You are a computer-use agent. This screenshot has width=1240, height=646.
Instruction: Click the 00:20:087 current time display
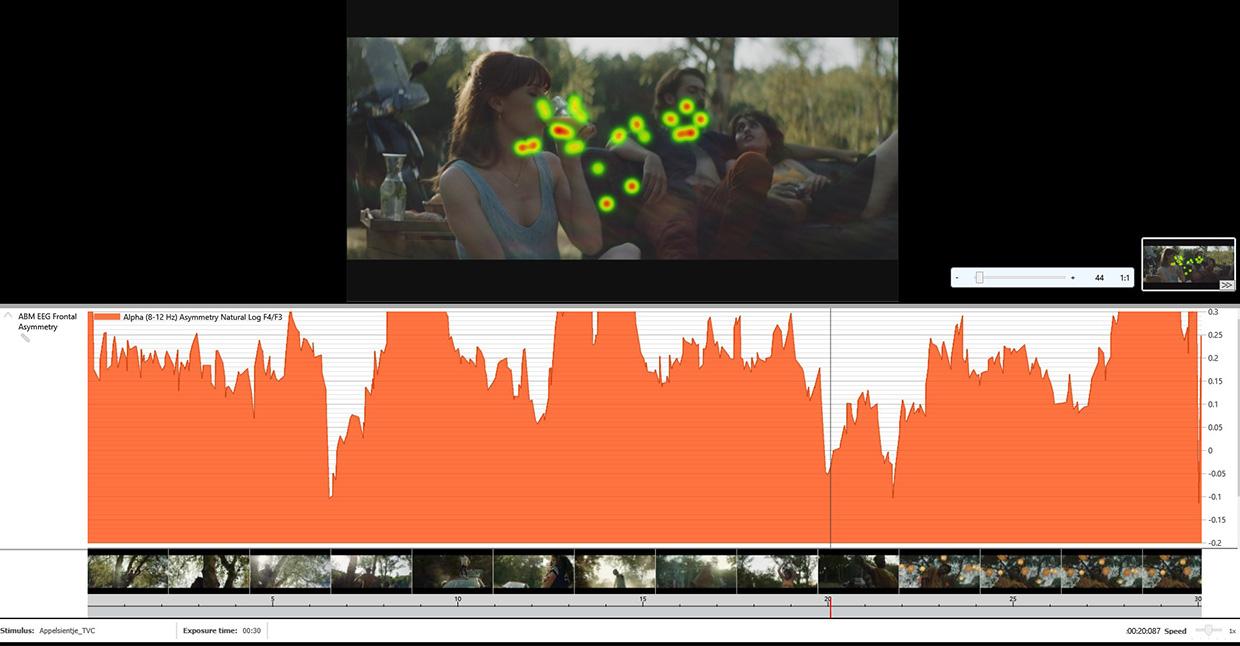(1142, 631)
